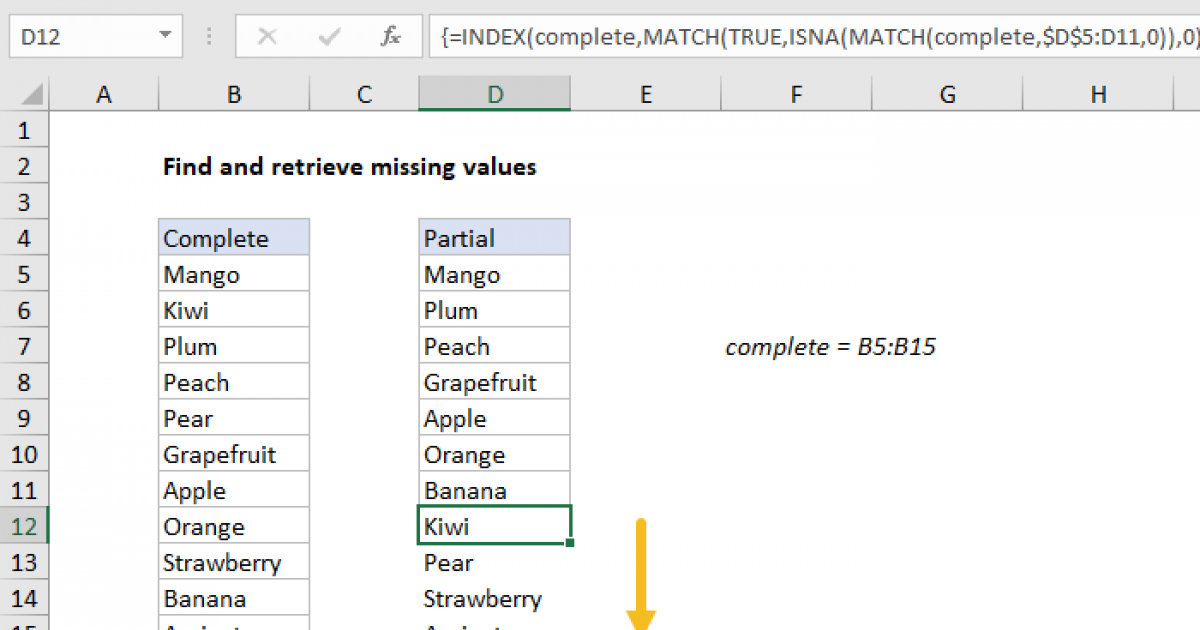The height and width of the screenshot is (630, 1200).
Task: Open the Name Box dropdown arrow
Action: pyautogui.click(x=165, y=33)
